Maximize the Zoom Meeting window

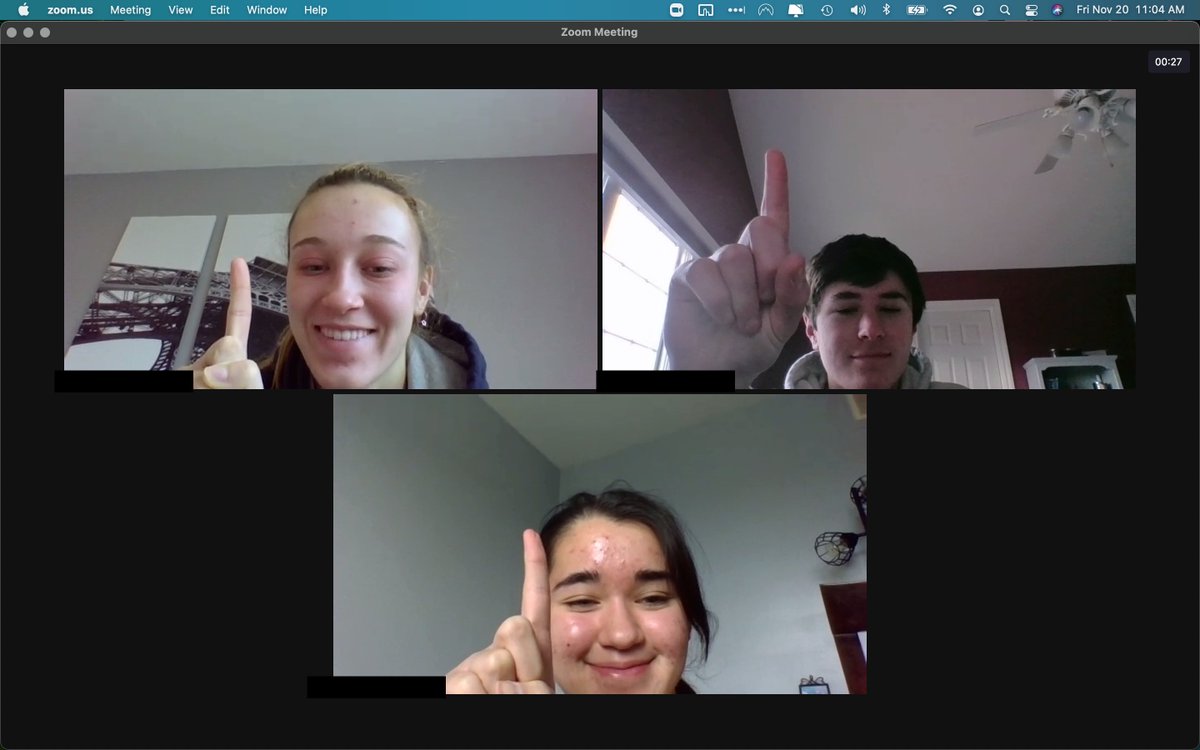(45, 32)
